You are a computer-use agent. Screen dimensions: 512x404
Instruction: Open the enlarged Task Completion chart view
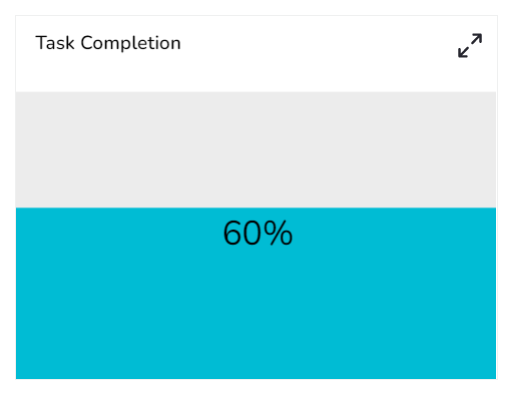[470, 45]
